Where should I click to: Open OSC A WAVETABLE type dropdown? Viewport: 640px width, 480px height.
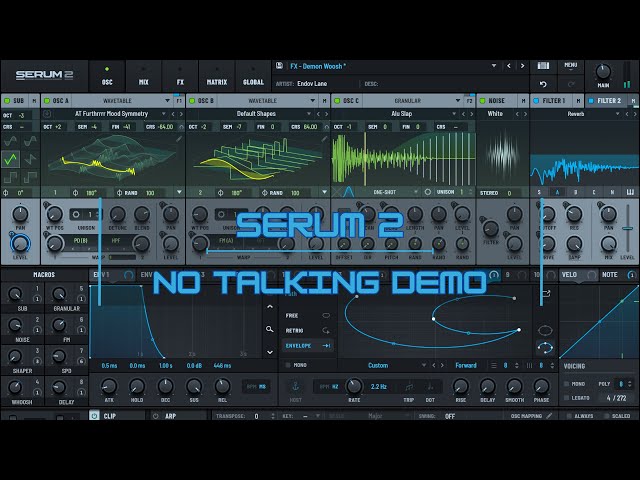point(124,100)
